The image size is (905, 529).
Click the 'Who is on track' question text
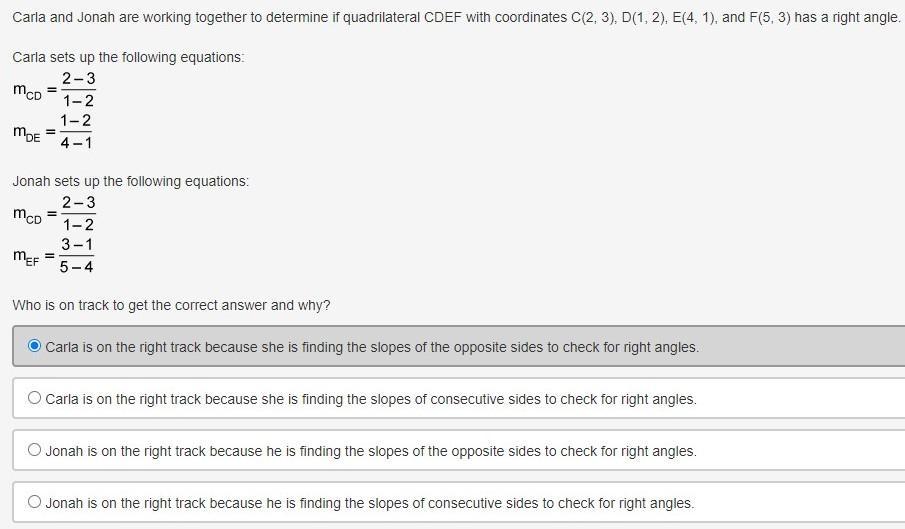[x=171, y=305]
